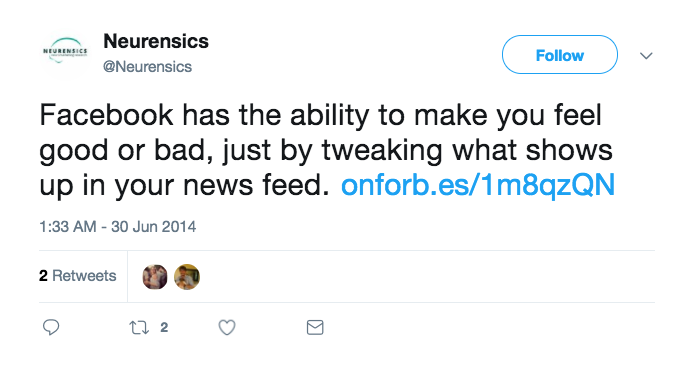
Task: Open the 1:33 AM time permalink
Action: pyautogui.click(x=68, y=227)
